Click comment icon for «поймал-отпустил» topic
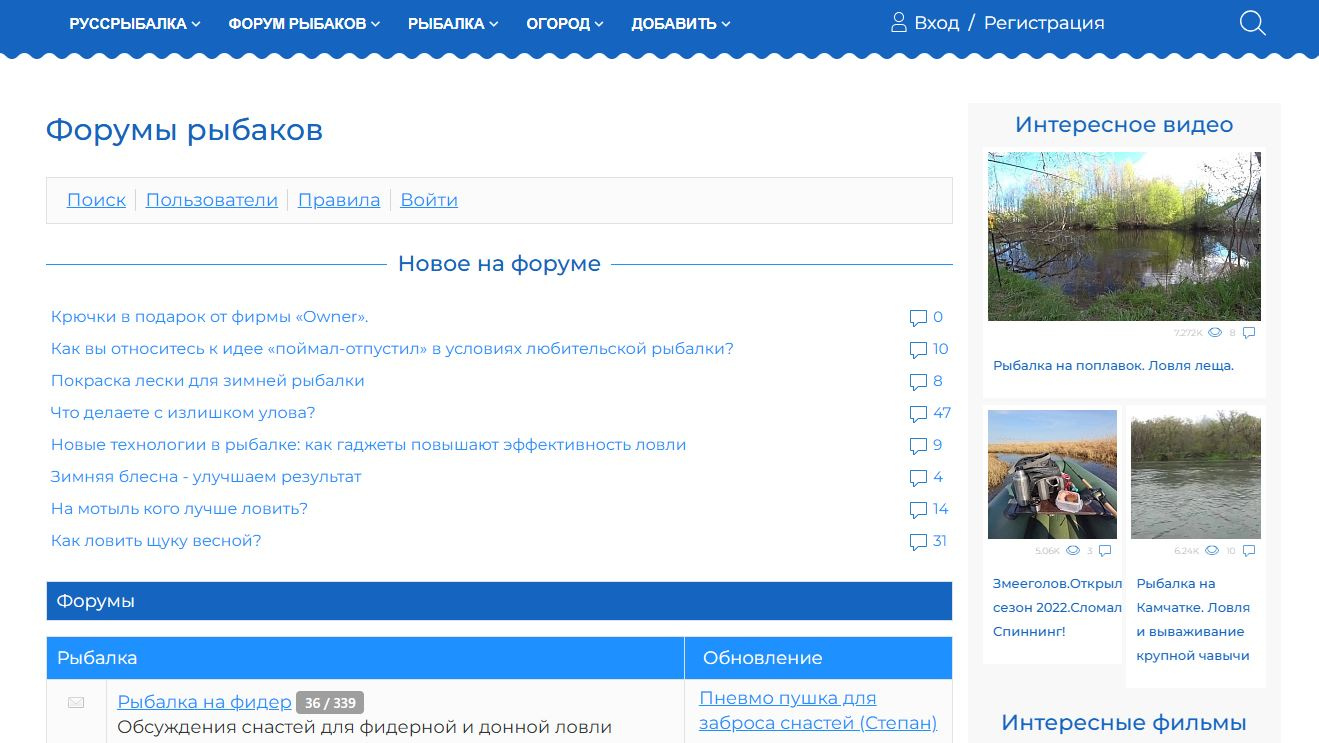1319x743 pixels. point(918,350)
